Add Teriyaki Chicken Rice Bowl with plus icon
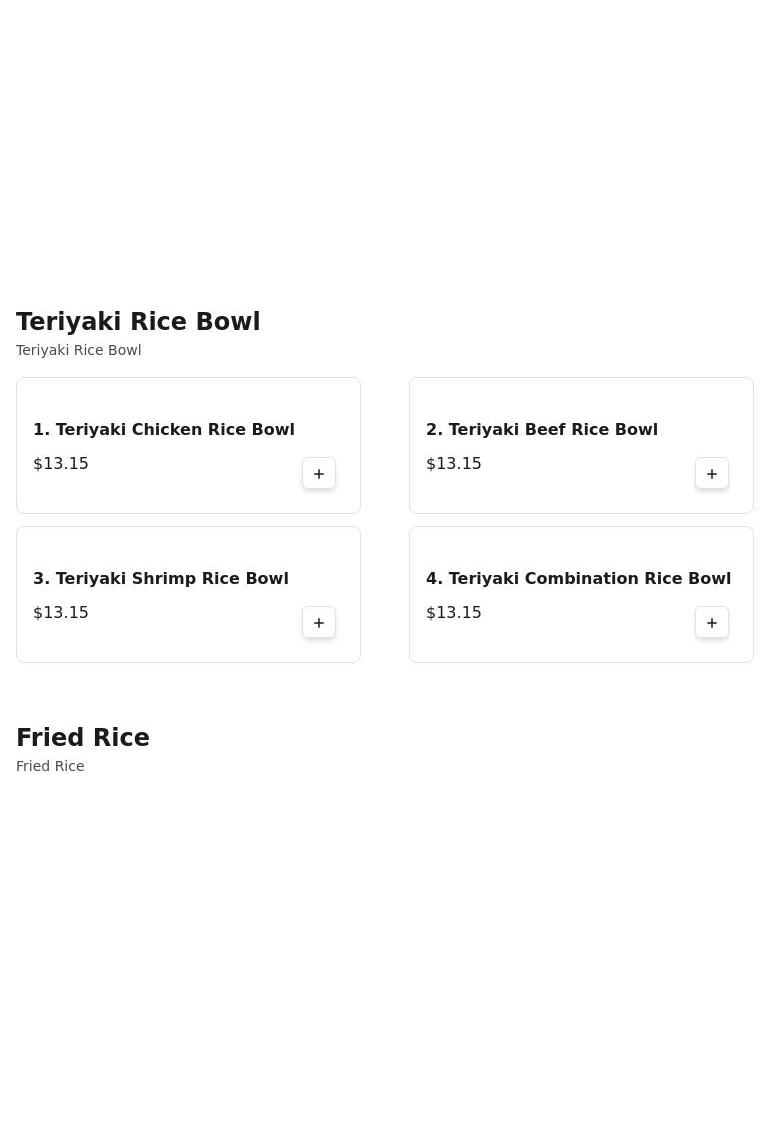 [319, 473]
